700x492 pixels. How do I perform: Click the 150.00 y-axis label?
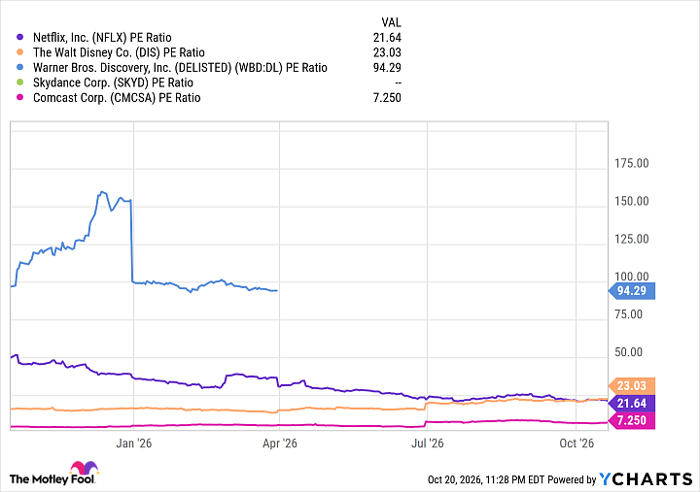coord(631,201)
